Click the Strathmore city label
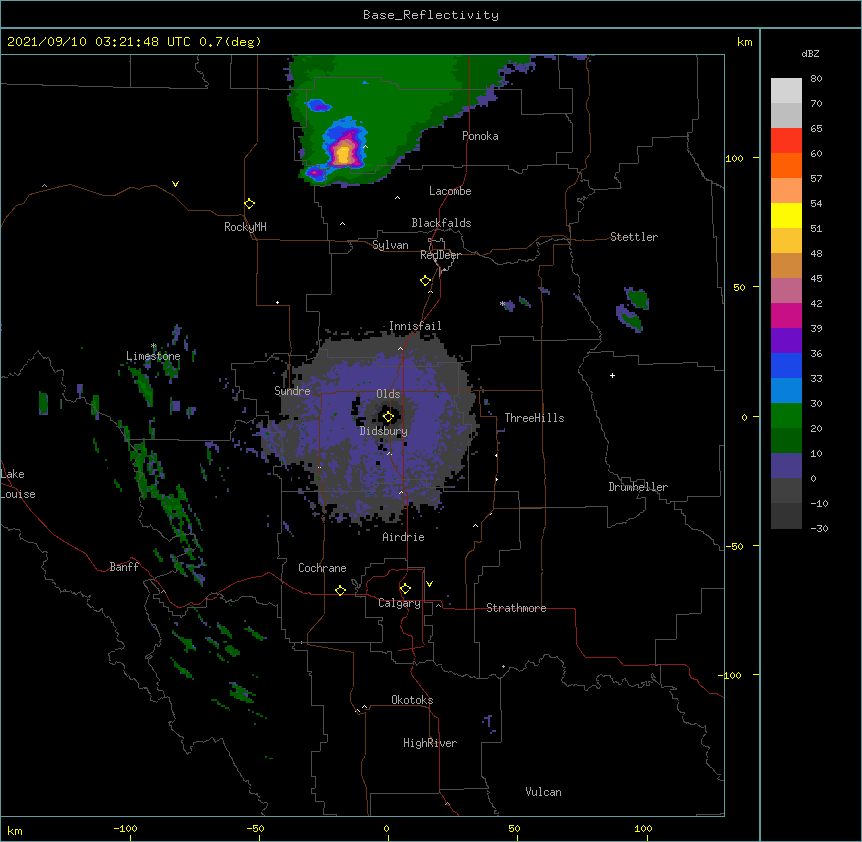The image size is (862, 842). [x=516, y=608]
